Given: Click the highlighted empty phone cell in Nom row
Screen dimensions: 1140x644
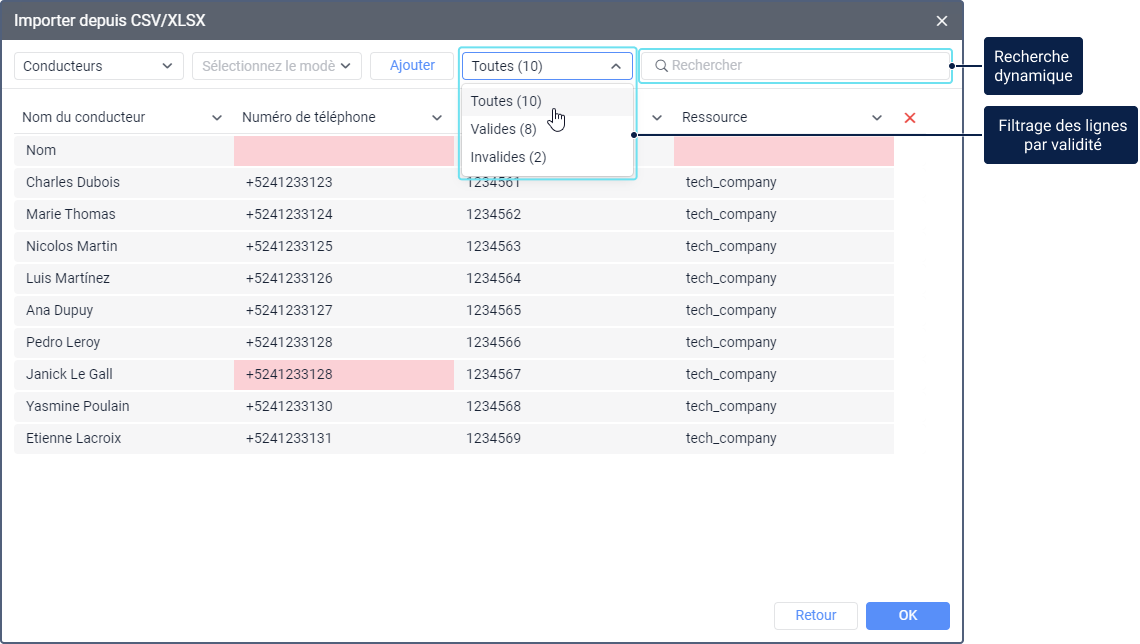Looking at the screenshot, I should pos(344,150).
